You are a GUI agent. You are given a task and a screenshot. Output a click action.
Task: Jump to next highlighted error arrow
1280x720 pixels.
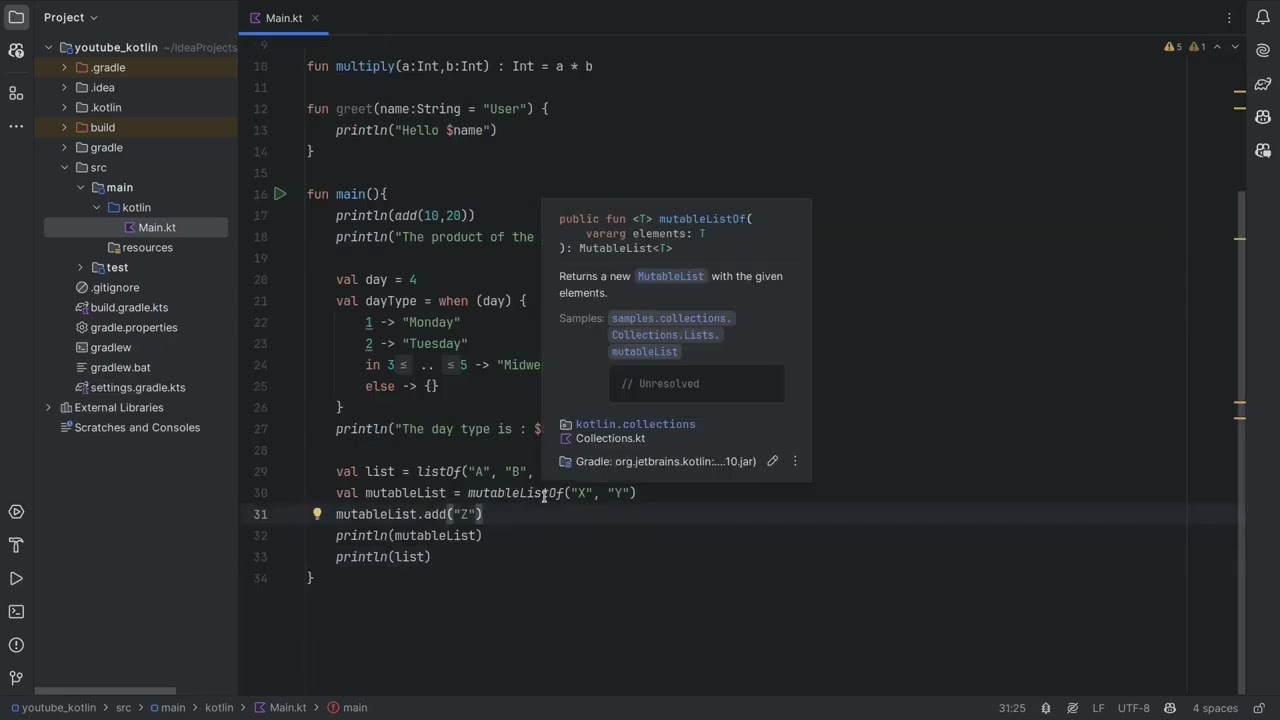point(1235,47)
